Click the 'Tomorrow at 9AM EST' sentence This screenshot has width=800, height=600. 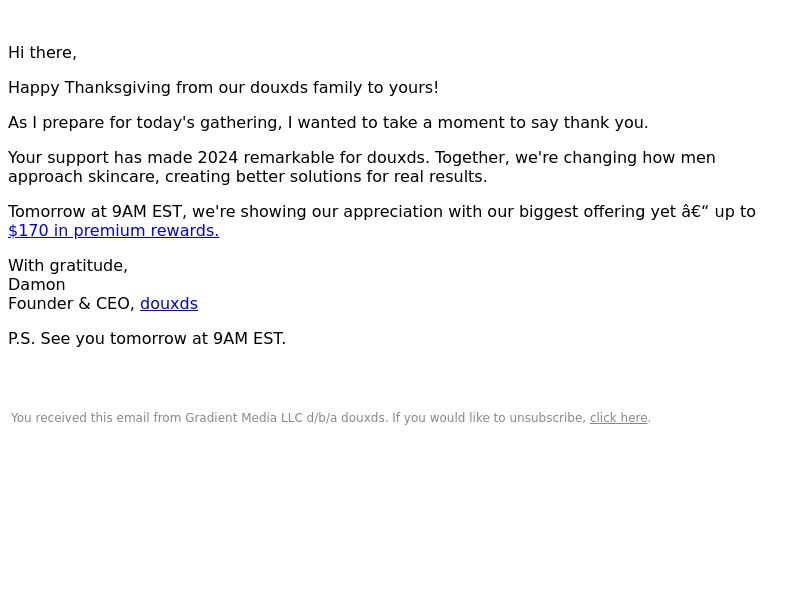pyautogui.click(x=382, y=212)
